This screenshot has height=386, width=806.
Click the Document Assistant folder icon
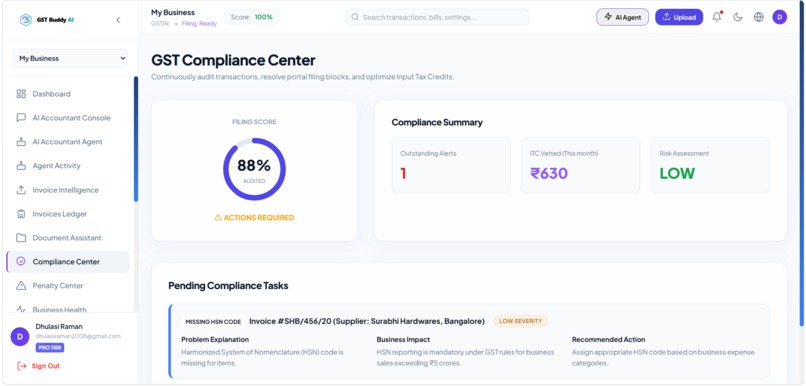(x=21, y=237)
